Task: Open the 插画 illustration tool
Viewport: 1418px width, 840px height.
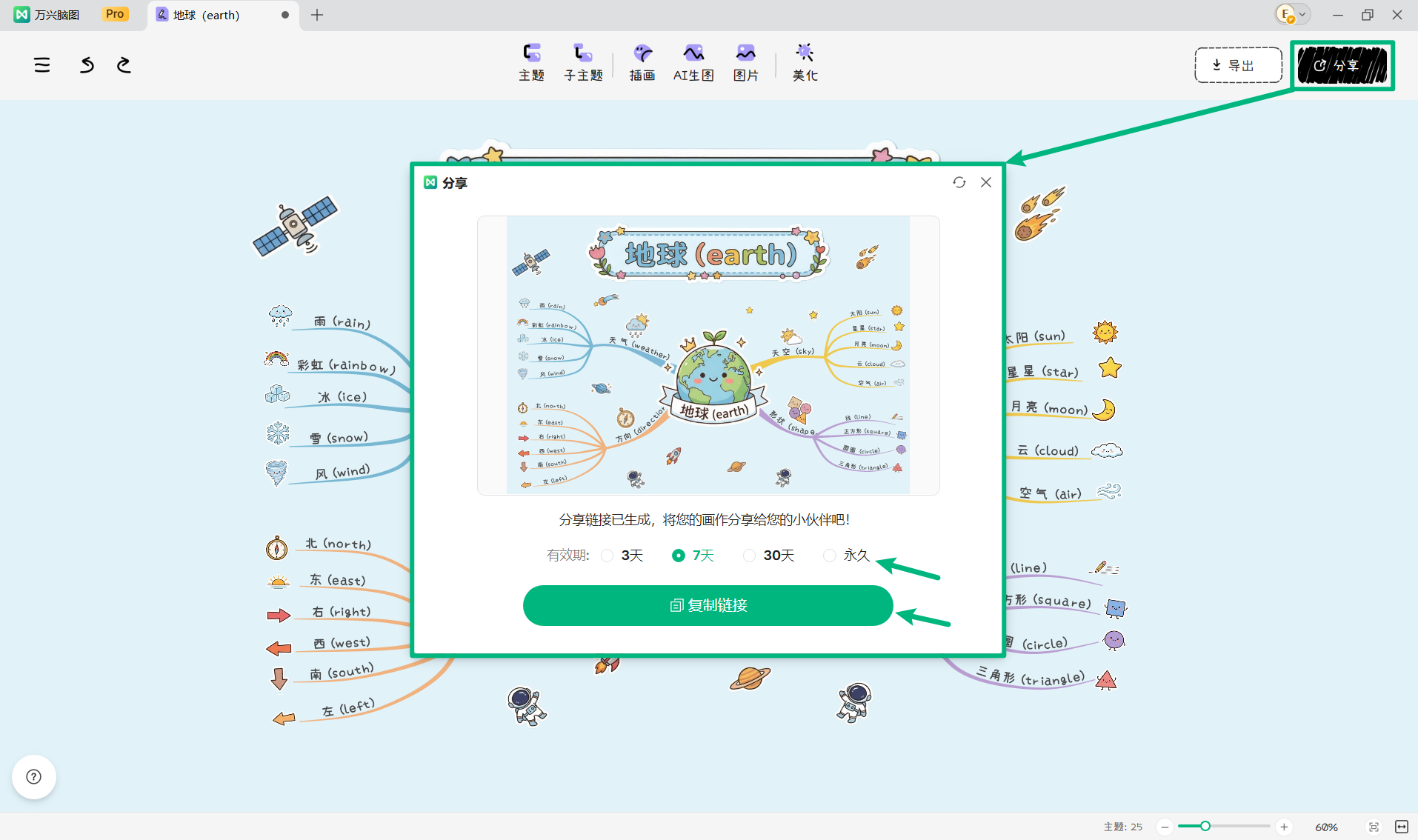Action: click(x=642, y=62)
